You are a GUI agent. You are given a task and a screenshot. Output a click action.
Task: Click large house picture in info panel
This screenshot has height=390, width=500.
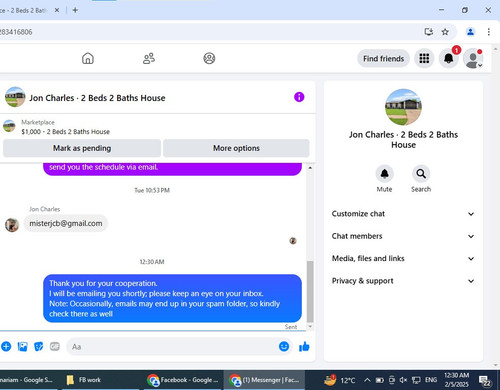click(403, 107)
